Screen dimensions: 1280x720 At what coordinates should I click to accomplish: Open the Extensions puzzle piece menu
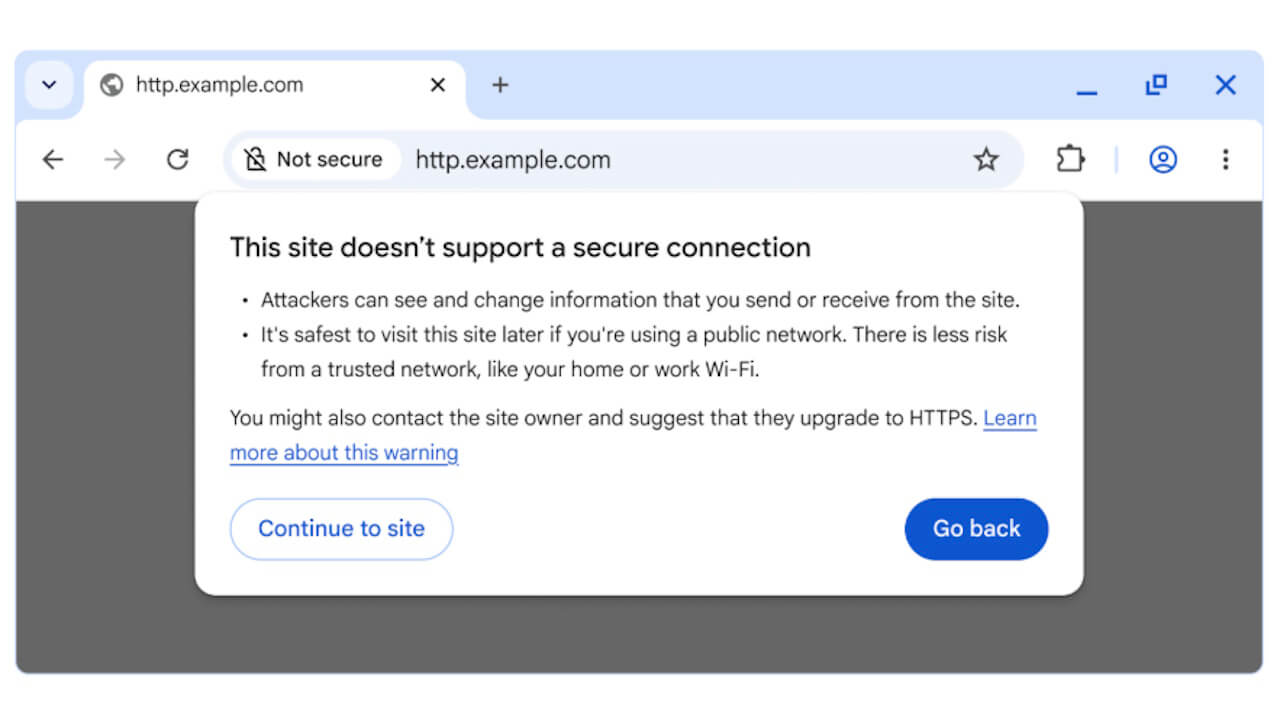tap(1070, 159)
